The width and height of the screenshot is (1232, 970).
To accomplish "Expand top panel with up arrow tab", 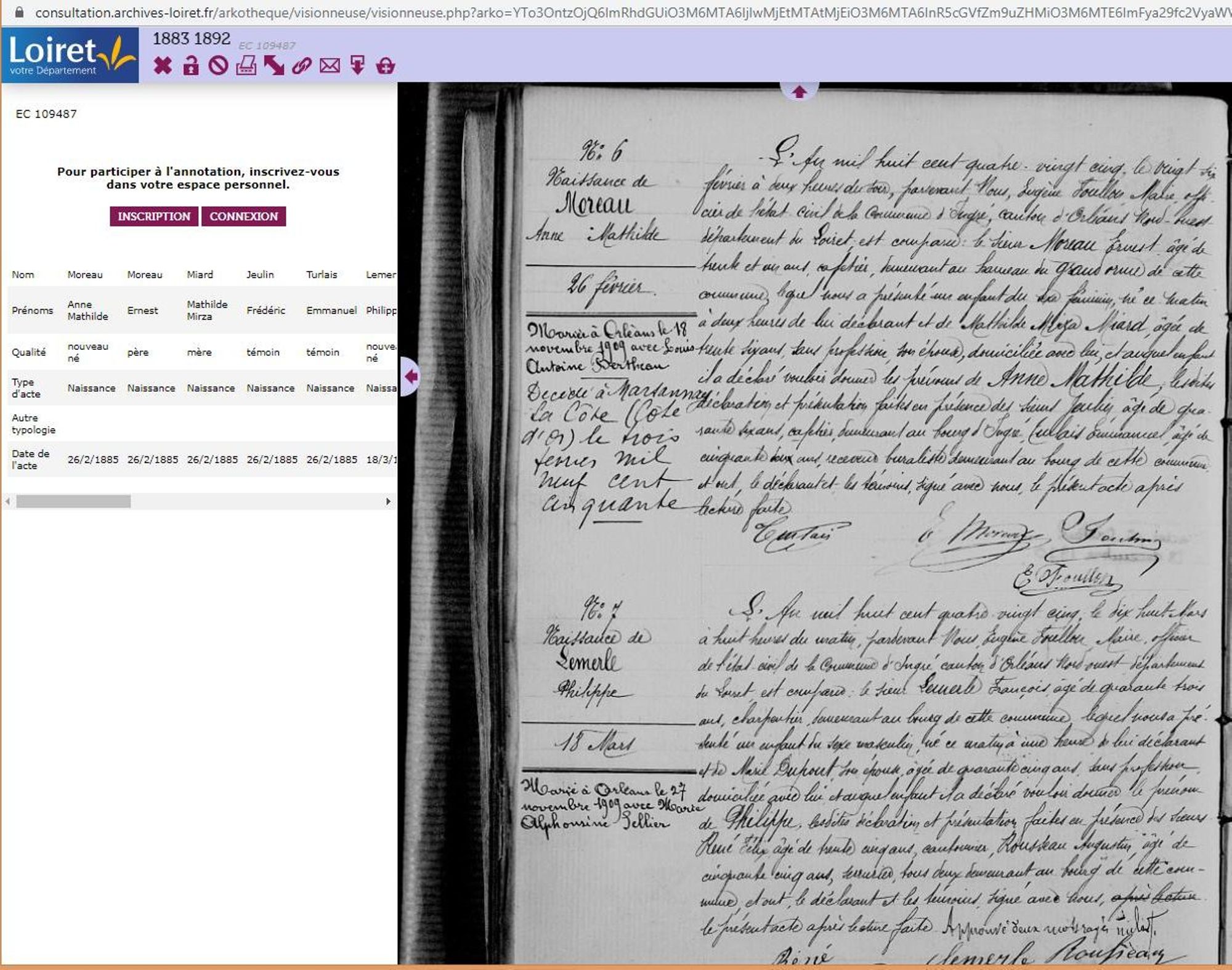I will coord(799,92).
